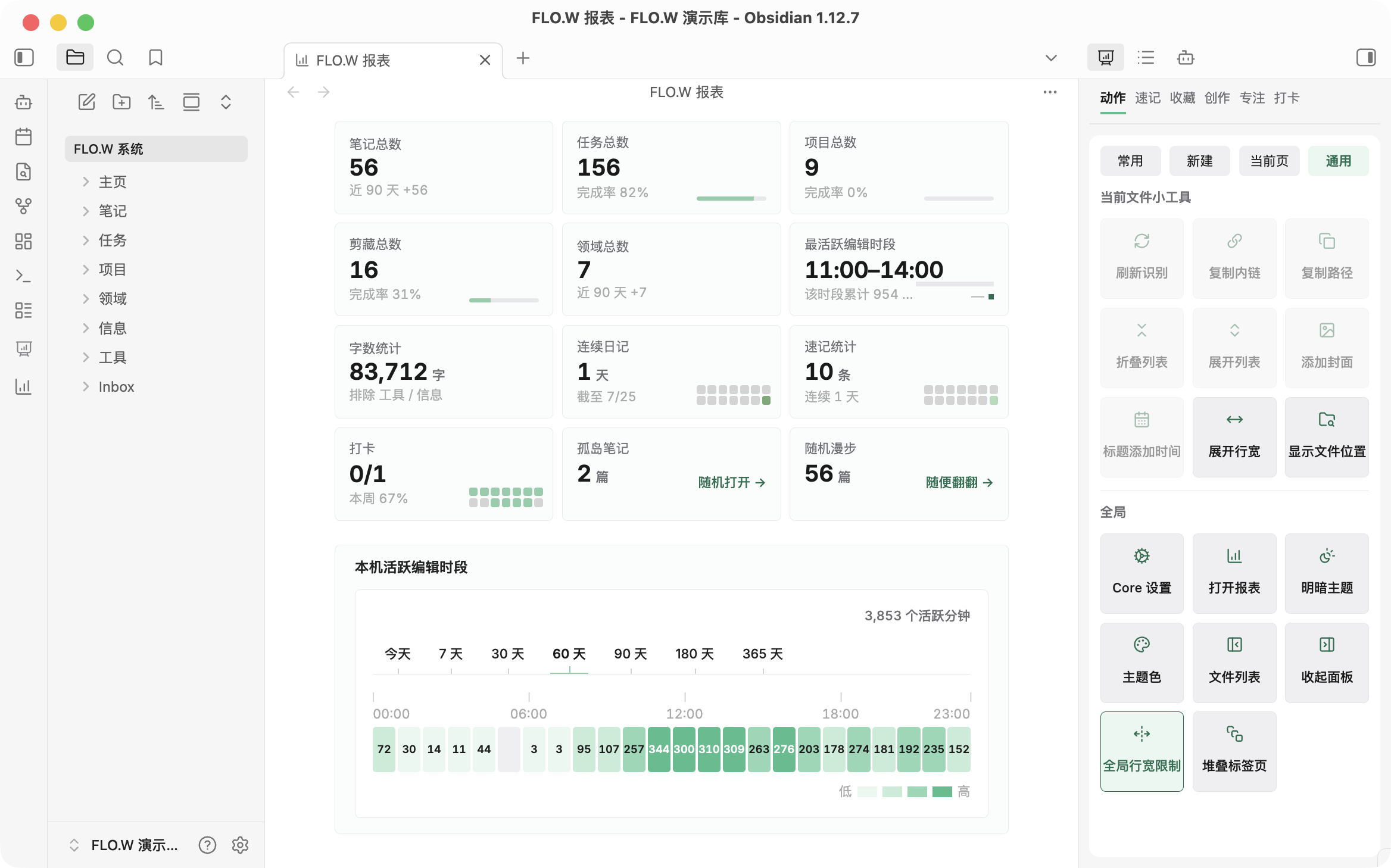Toggle 堆叠标签页
This screenshot has width=1391, height=868.
tap(1234, 751)
